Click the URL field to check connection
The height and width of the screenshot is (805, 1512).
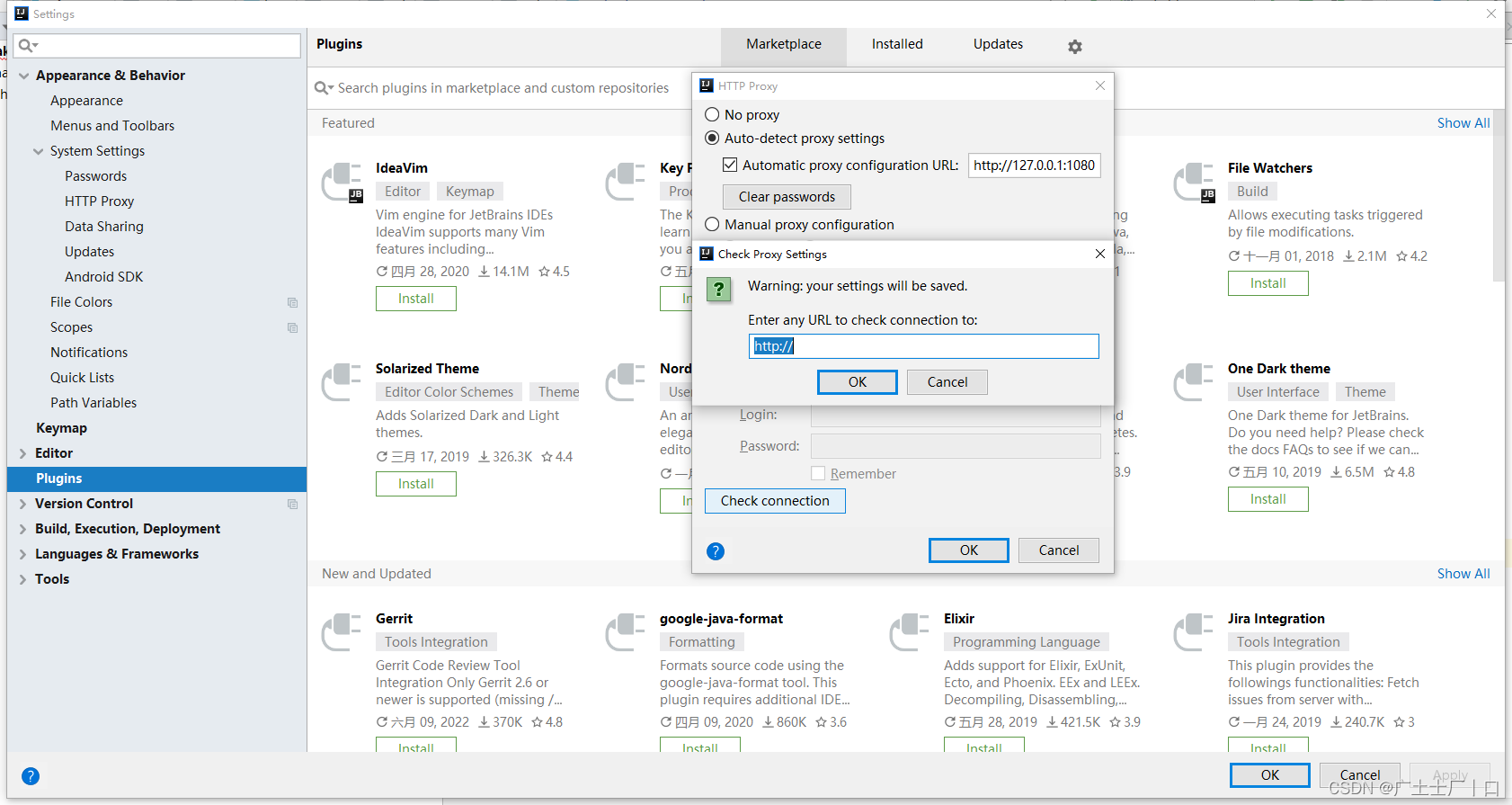(924, 346)
